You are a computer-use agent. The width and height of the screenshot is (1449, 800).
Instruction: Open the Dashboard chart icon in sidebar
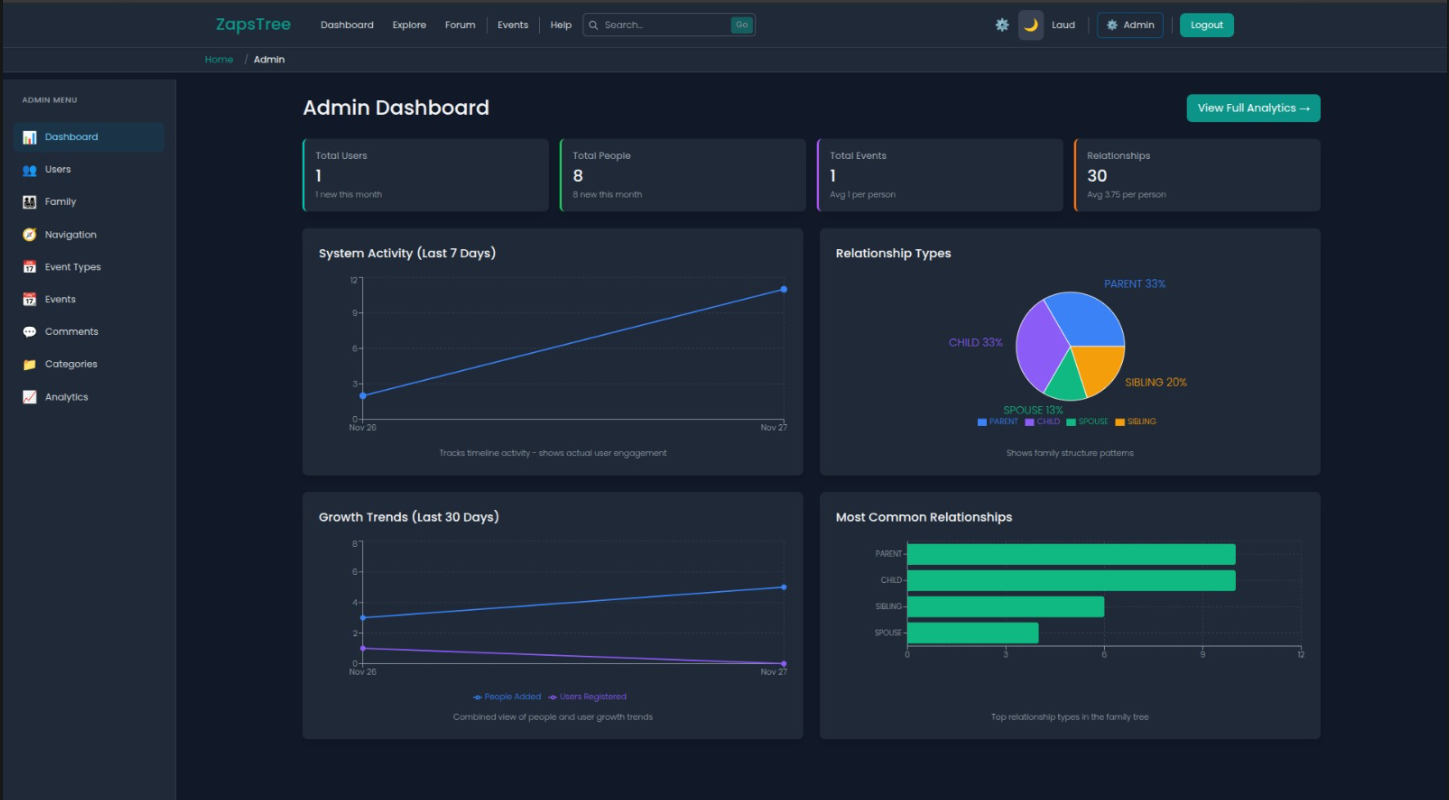[29, 137]
